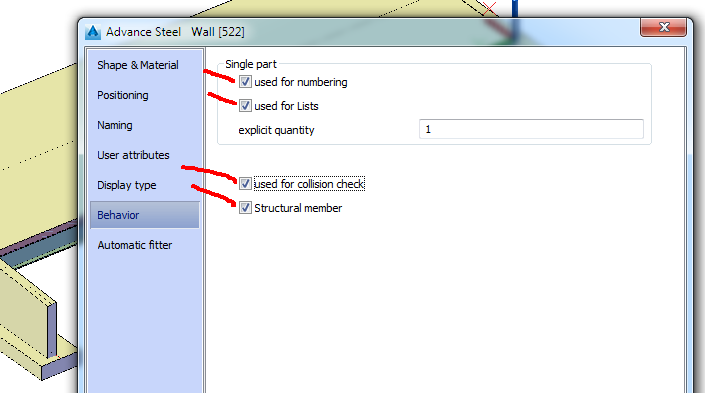Click the red X marker in model view
Screen dimensions: 705x393
[490, 8]
